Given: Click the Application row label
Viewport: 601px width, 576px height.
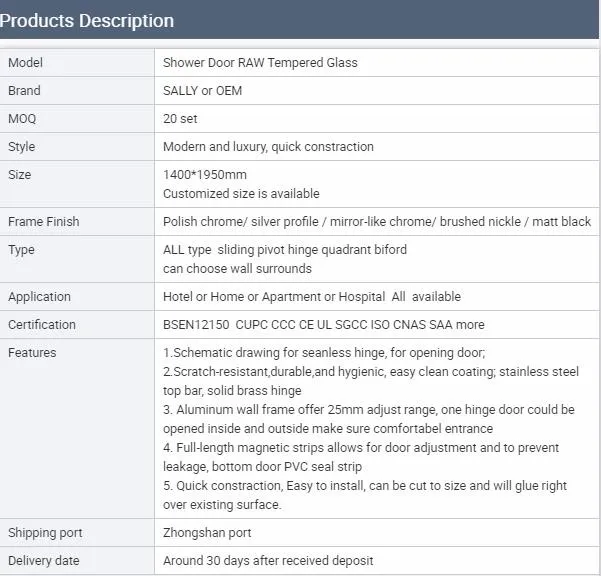Looking at the screenshot, I should coord(41,297).
